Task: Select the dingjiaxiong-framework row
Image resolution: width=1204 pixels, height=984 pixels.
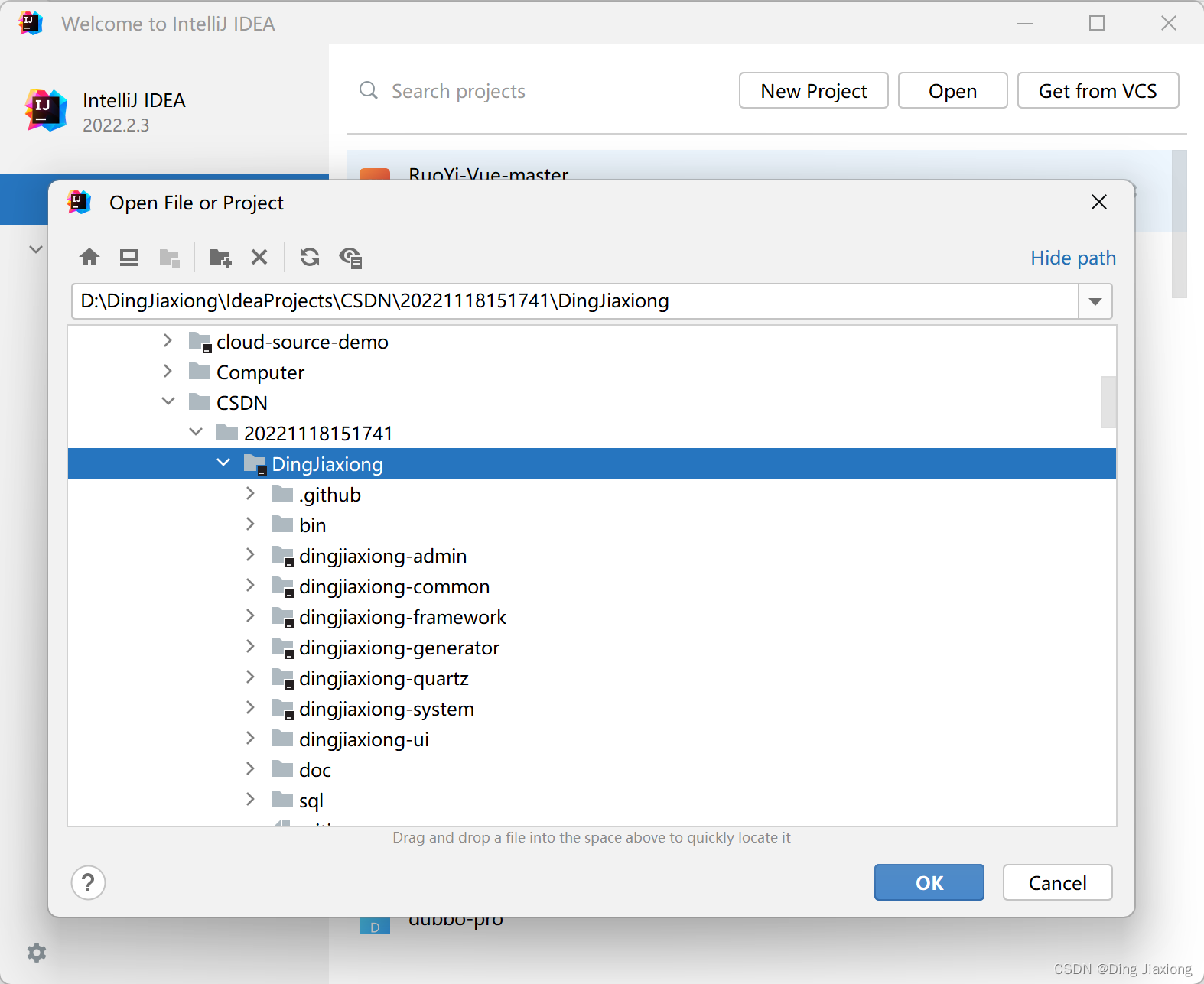Action: tap(592, 616)
